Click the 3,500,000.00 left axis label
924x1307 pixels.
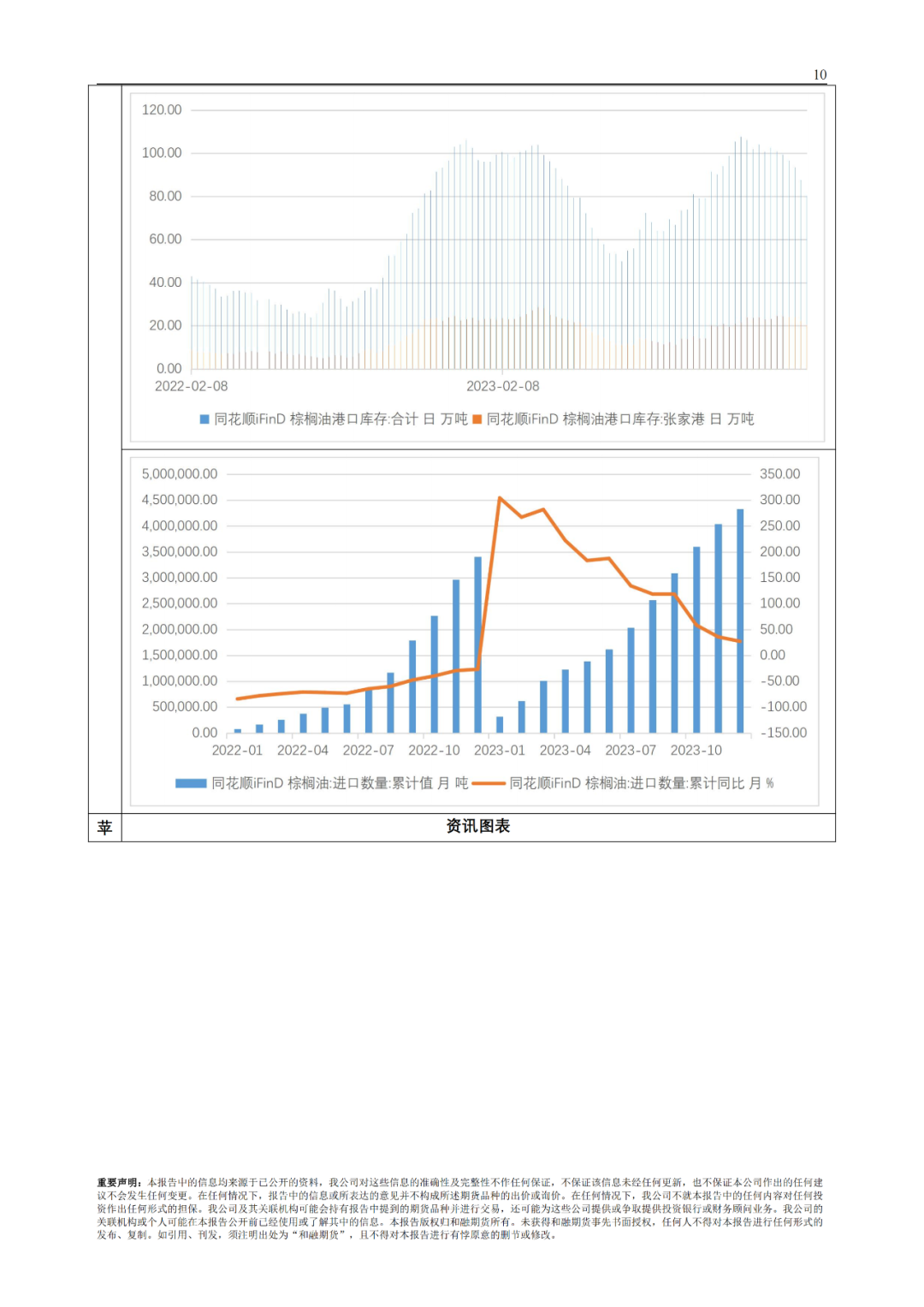tap(180, 551)
